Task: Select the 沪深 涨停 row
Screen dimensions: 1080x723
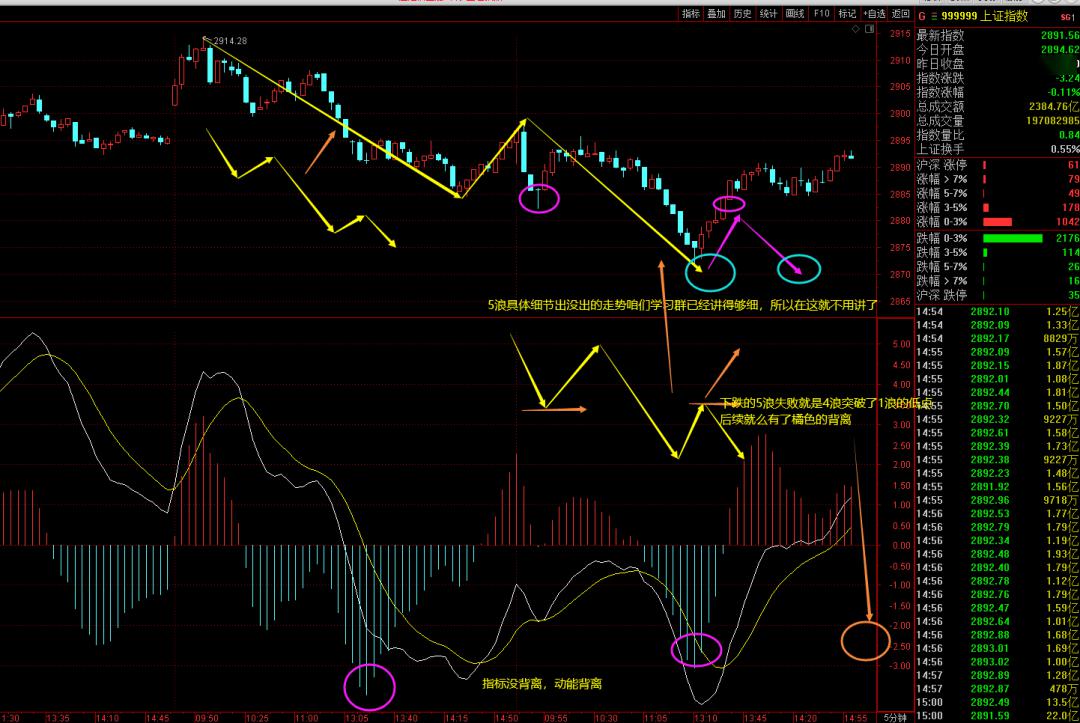Action: point(997,165)
